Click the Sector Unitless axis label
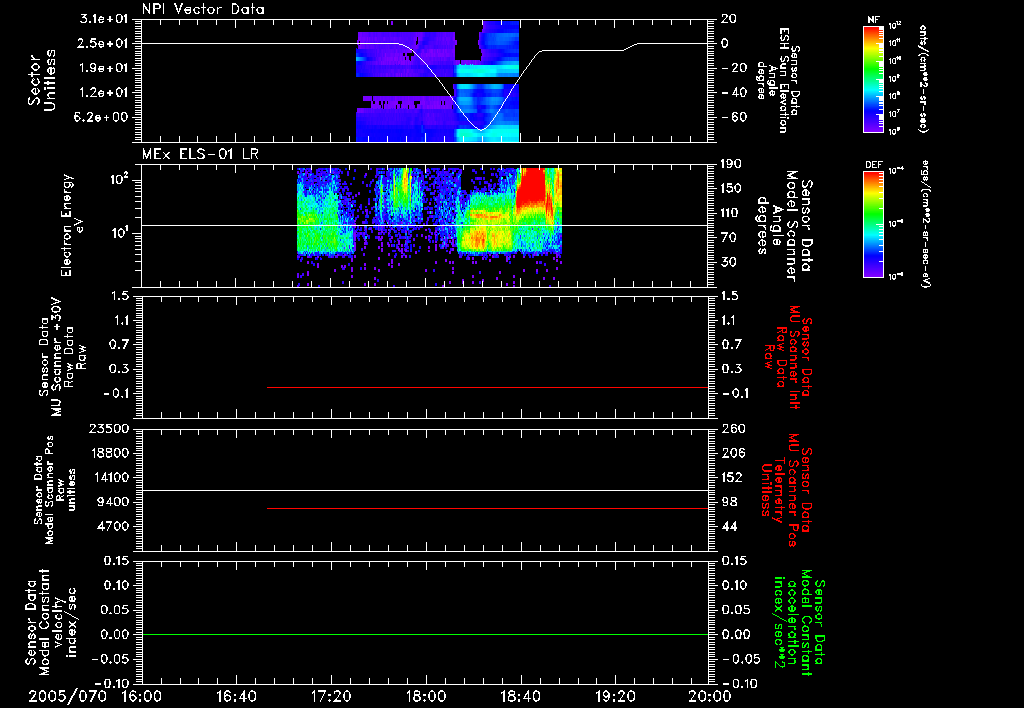1024x708 pixels. click(x=42, y=80)
